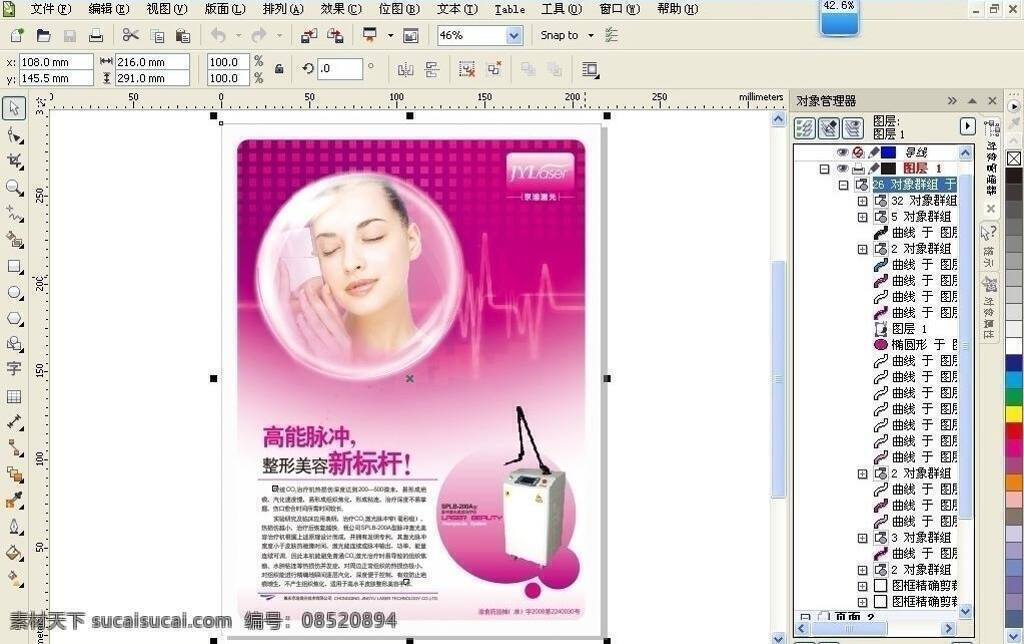The width and height of the screenshot is (1024, 644).
Task: Open the 视图(V) menu
Action: coord(167,9)
